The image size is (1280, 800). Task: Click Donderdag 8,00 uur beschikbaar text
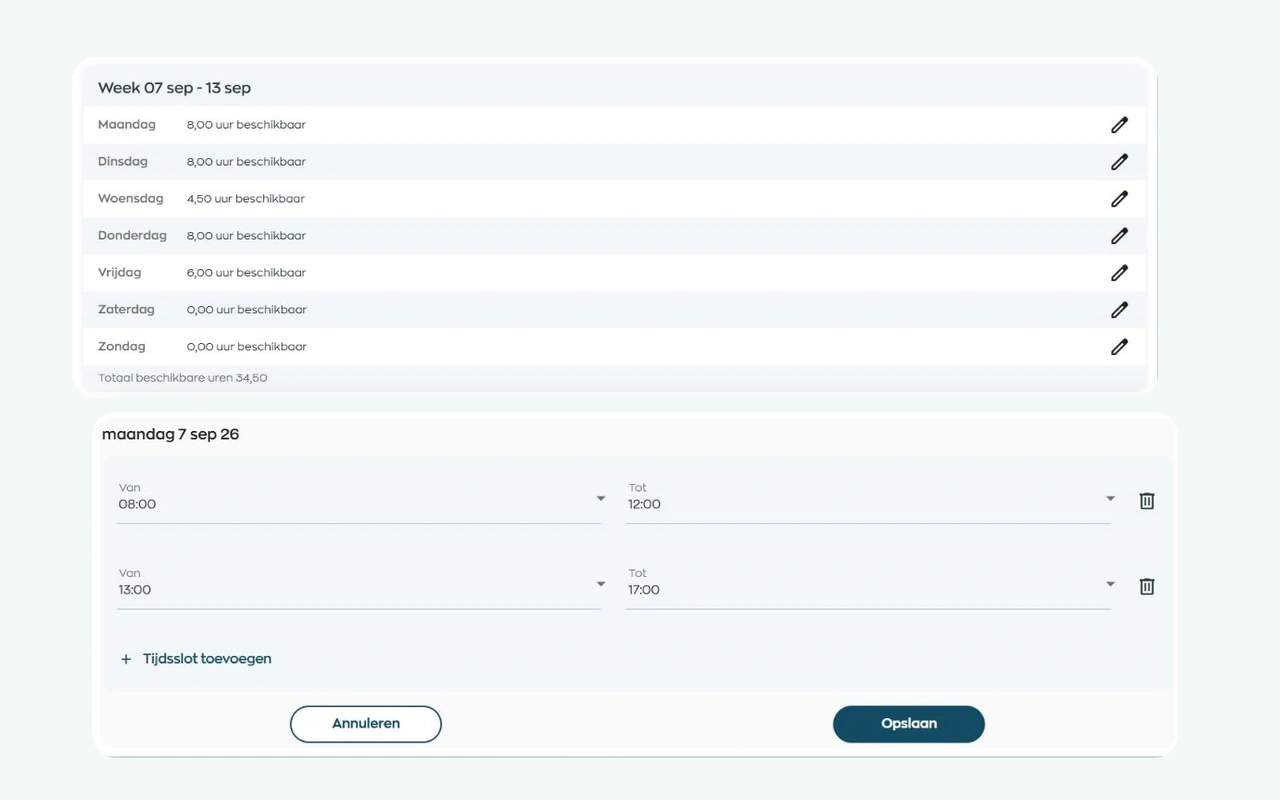[246, 236]
